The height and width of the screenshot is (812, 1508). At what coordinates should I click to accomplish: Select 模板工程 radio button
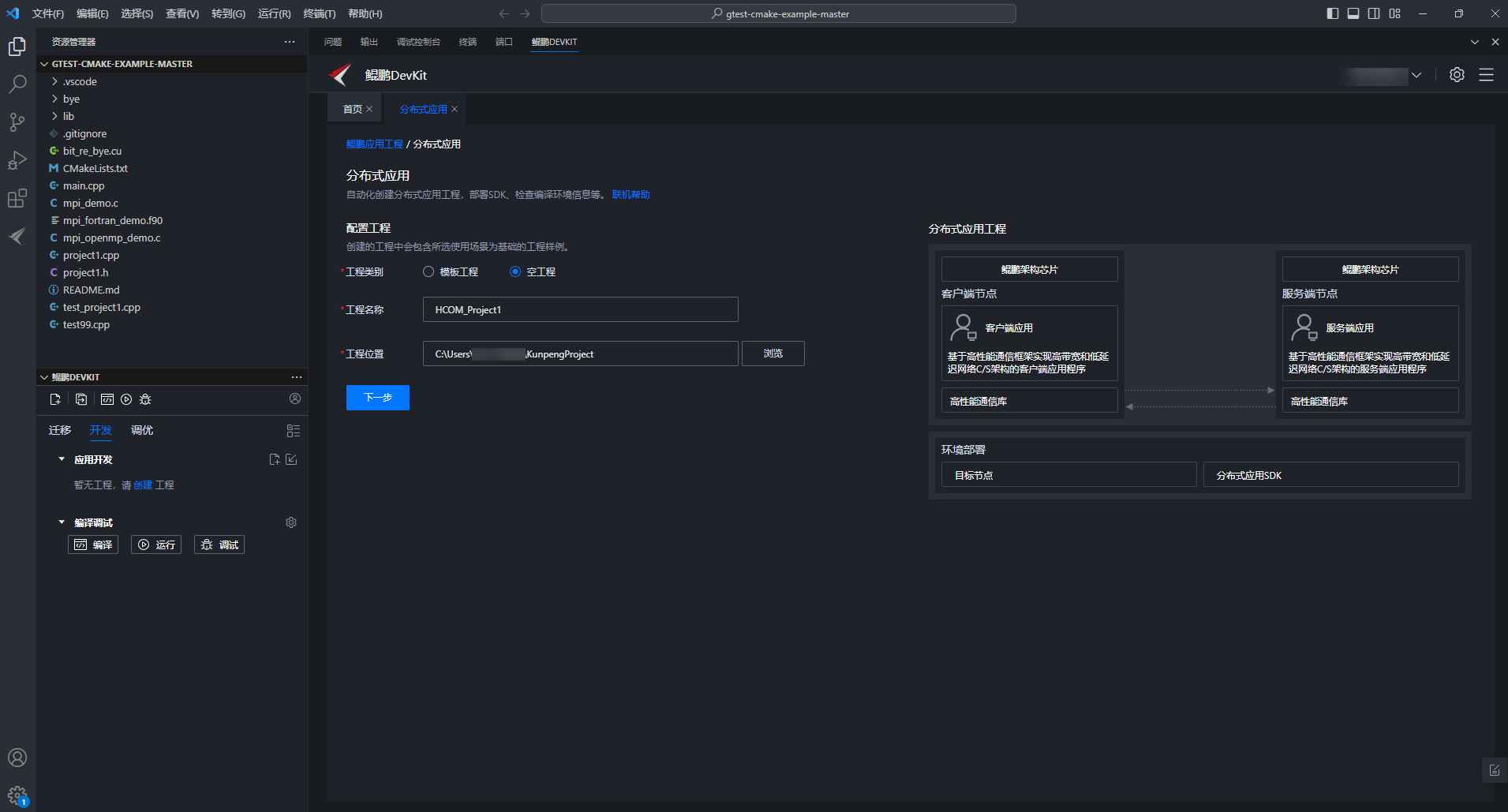click(x=428, y=271)
